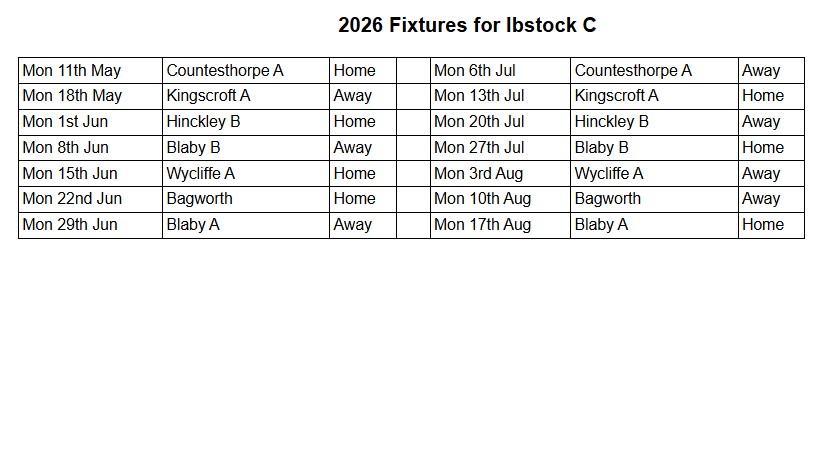Select the 'Mon 15th Jun' date cell
Viewport: 831px width, 451px height.
(70, 174)
